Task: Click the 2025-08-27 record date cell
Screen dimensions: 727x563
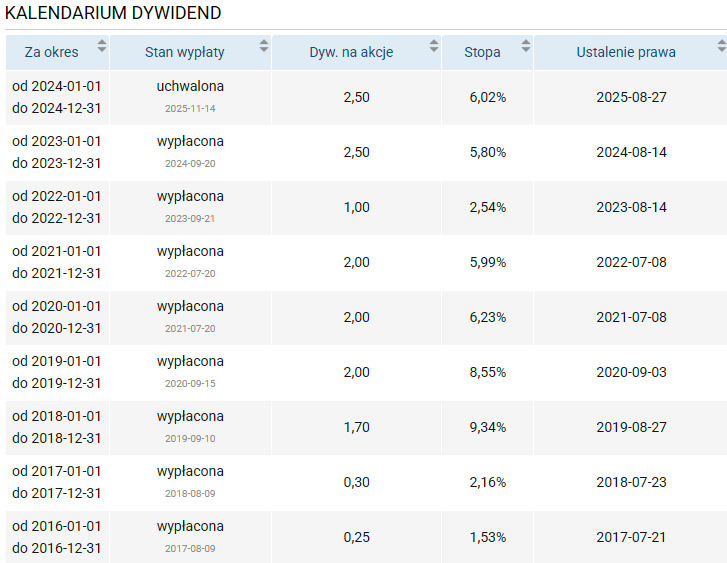Action: (x=630, y=97)
